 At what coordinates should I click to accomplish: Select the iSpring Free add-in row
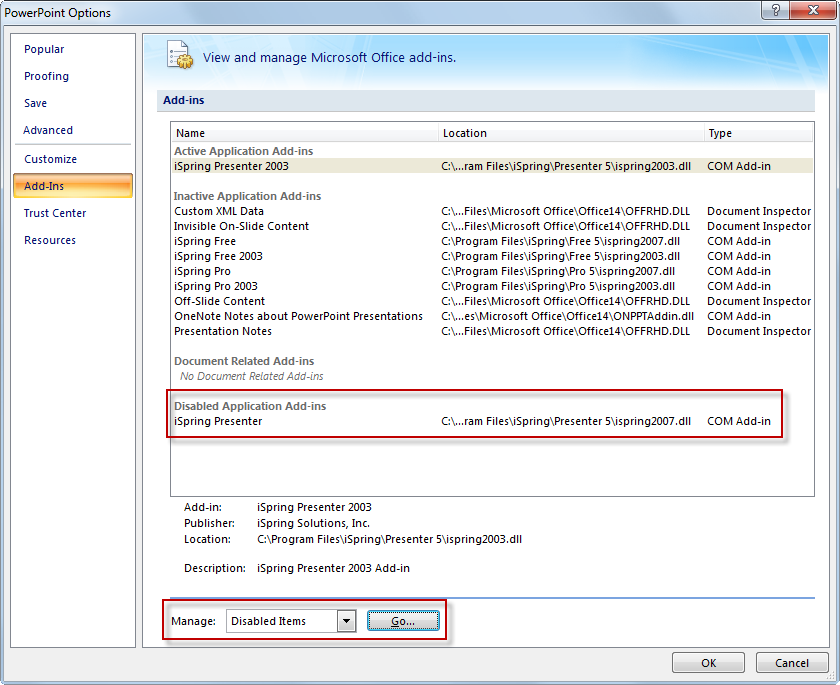[x=492, y=241]
